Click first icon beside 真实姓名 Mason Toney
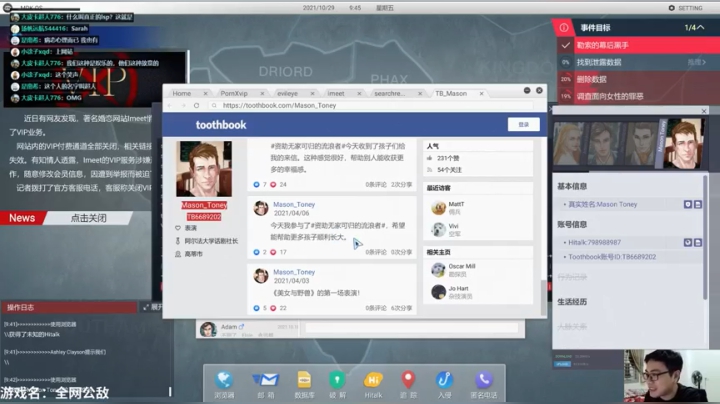 (x=687, y=204)
